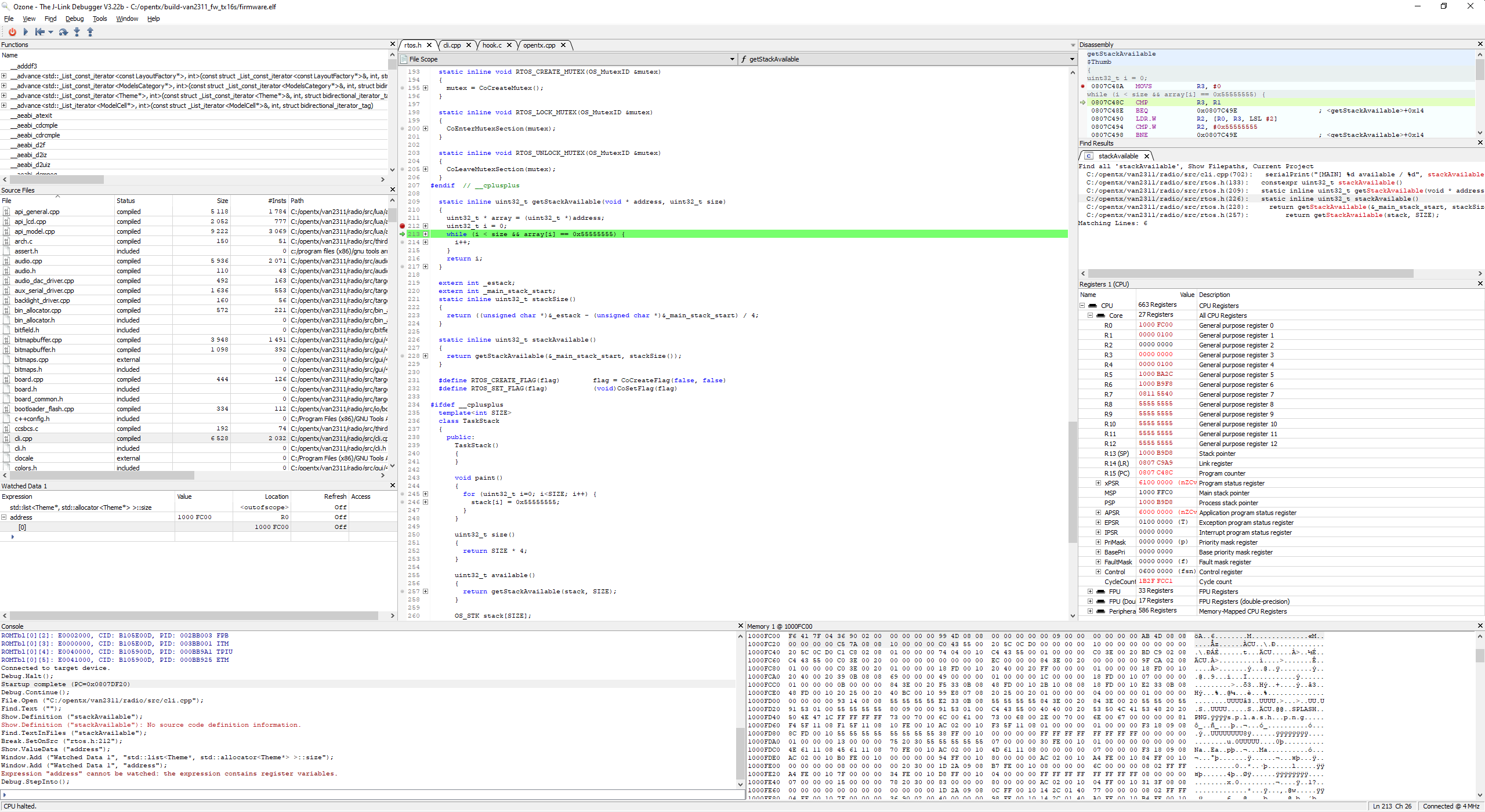Close the Disassembly panel with X
This screenshot has height=812, width=1485.
point(1479,44)
